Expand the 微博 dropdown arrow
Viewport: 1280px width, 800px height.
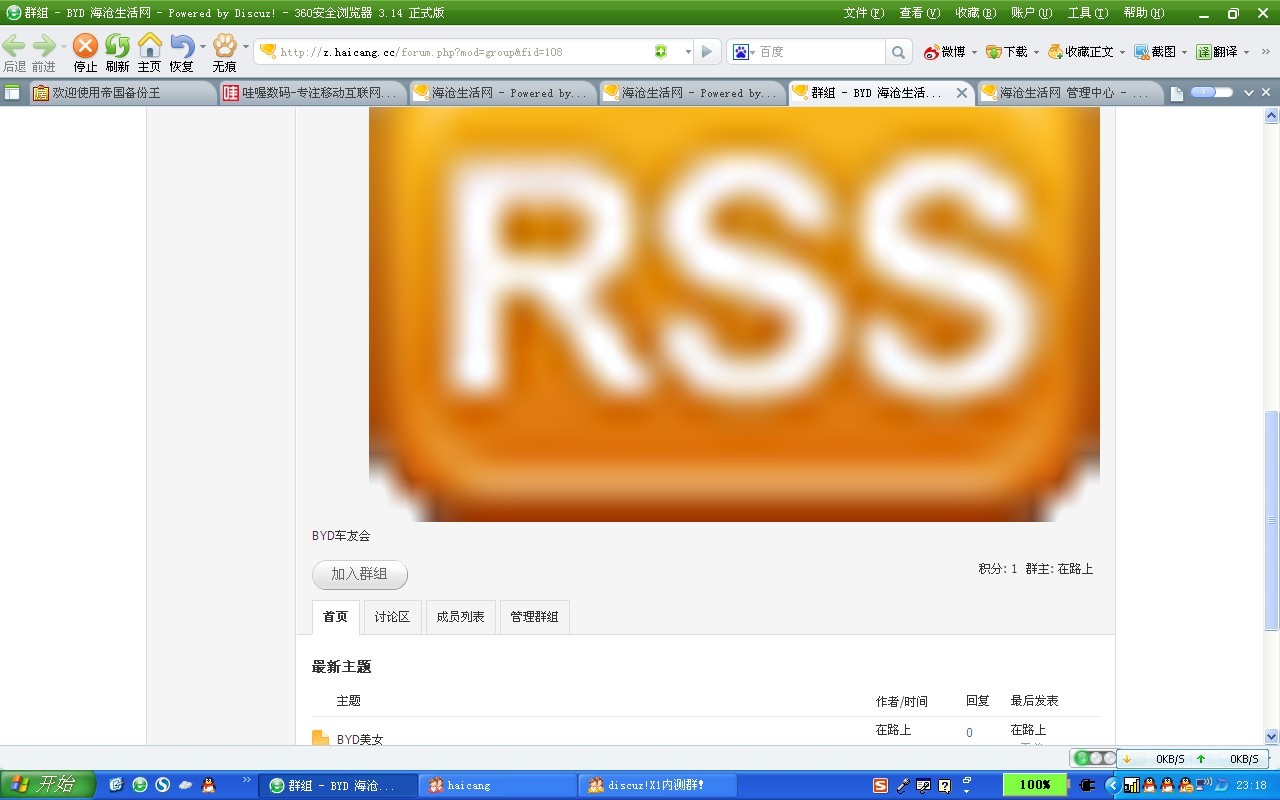point(974,52)
